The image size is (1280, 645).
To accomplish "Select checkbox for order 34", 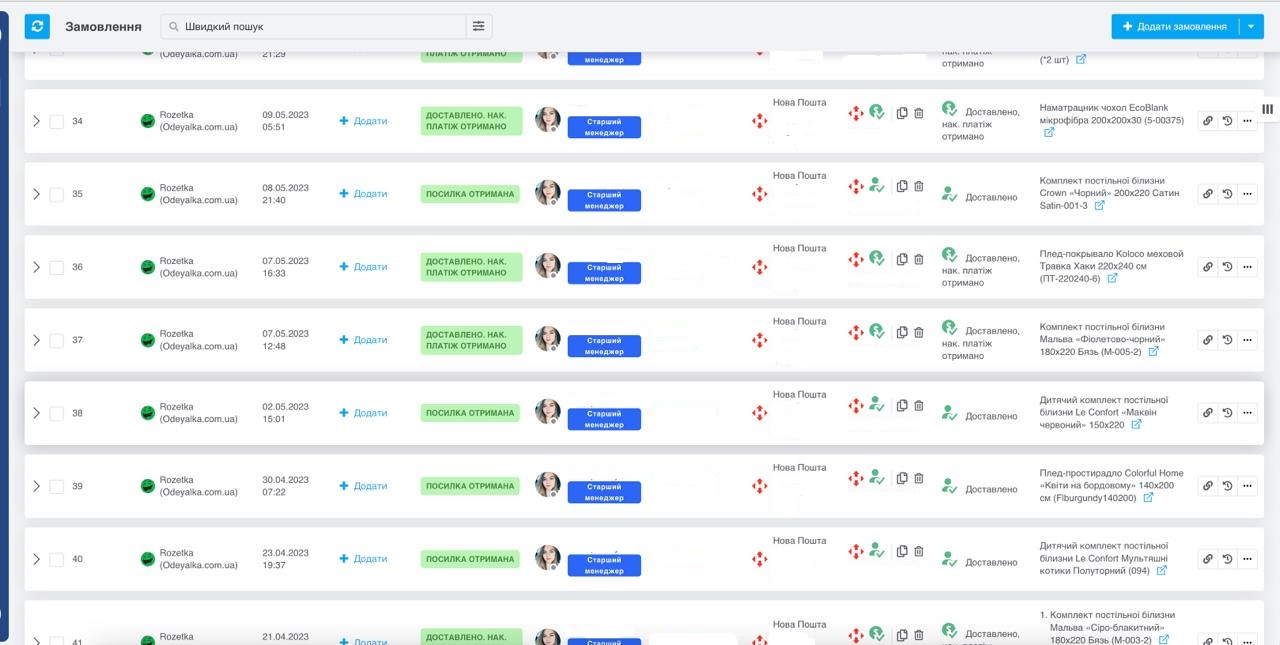I will [x=57, y=122].
